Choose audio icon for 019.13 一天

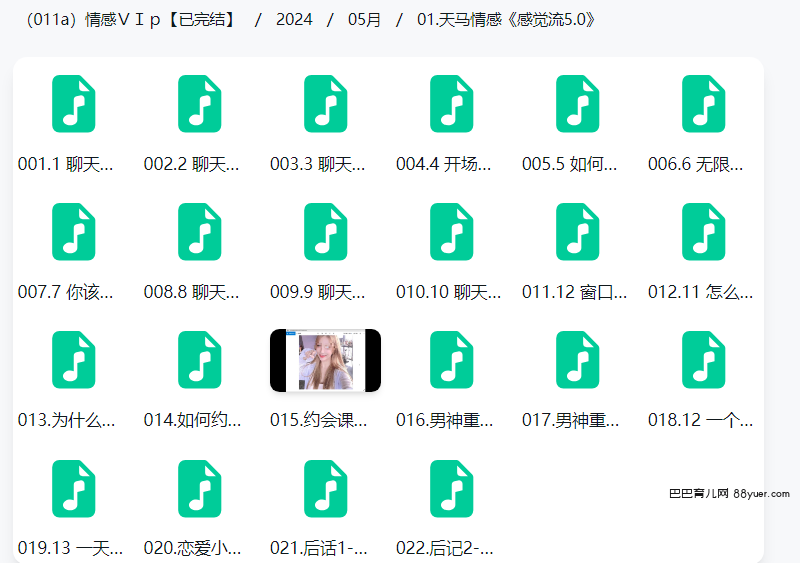[x=73, y=488]
